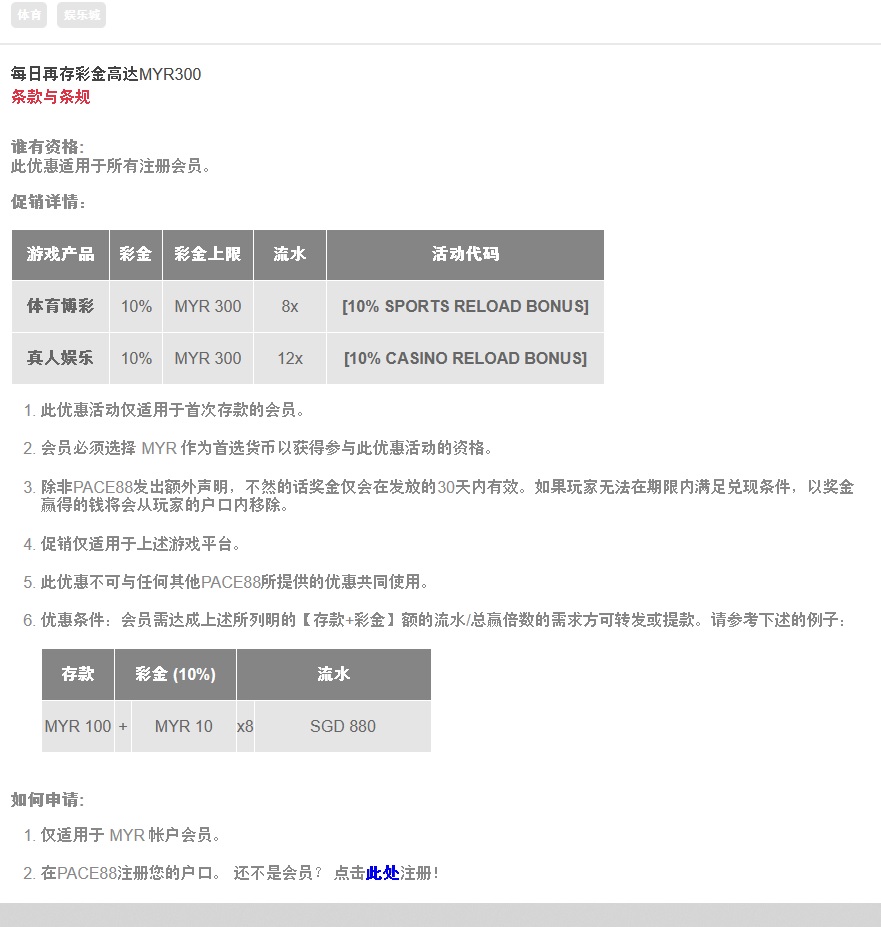This screenshot has width=881, height=927.
Task: Click the 如何申请 section heading
Action: pos(47,800)
